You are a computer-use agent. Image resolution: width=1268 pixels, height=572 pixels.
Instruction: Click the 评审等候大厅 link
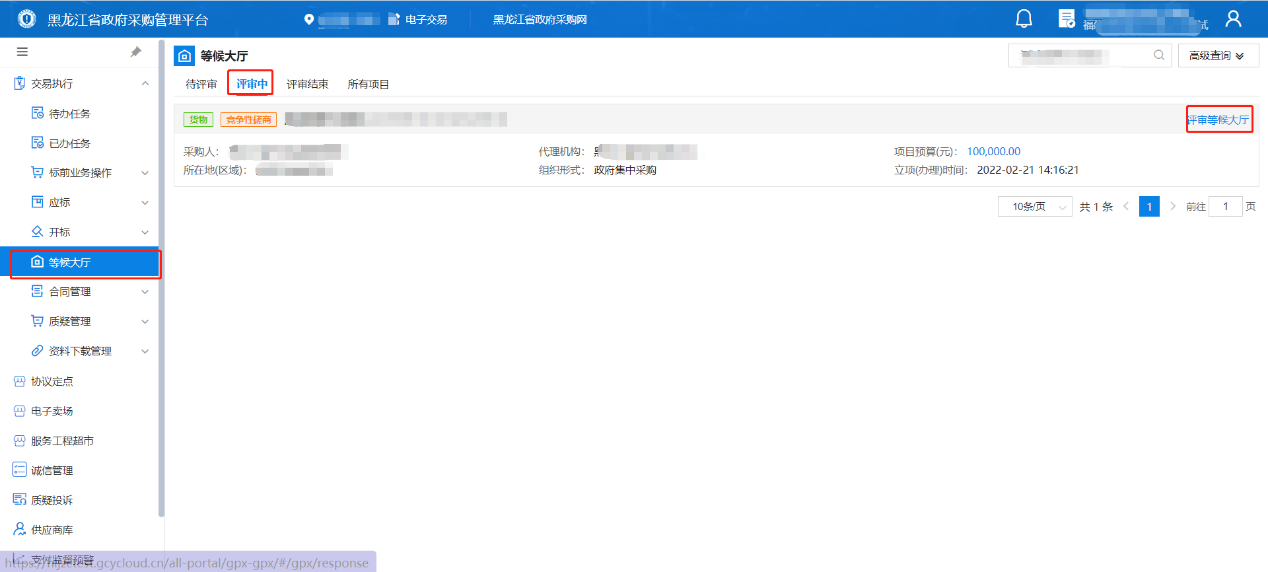pyautogui.click(x=1218, y=120)
